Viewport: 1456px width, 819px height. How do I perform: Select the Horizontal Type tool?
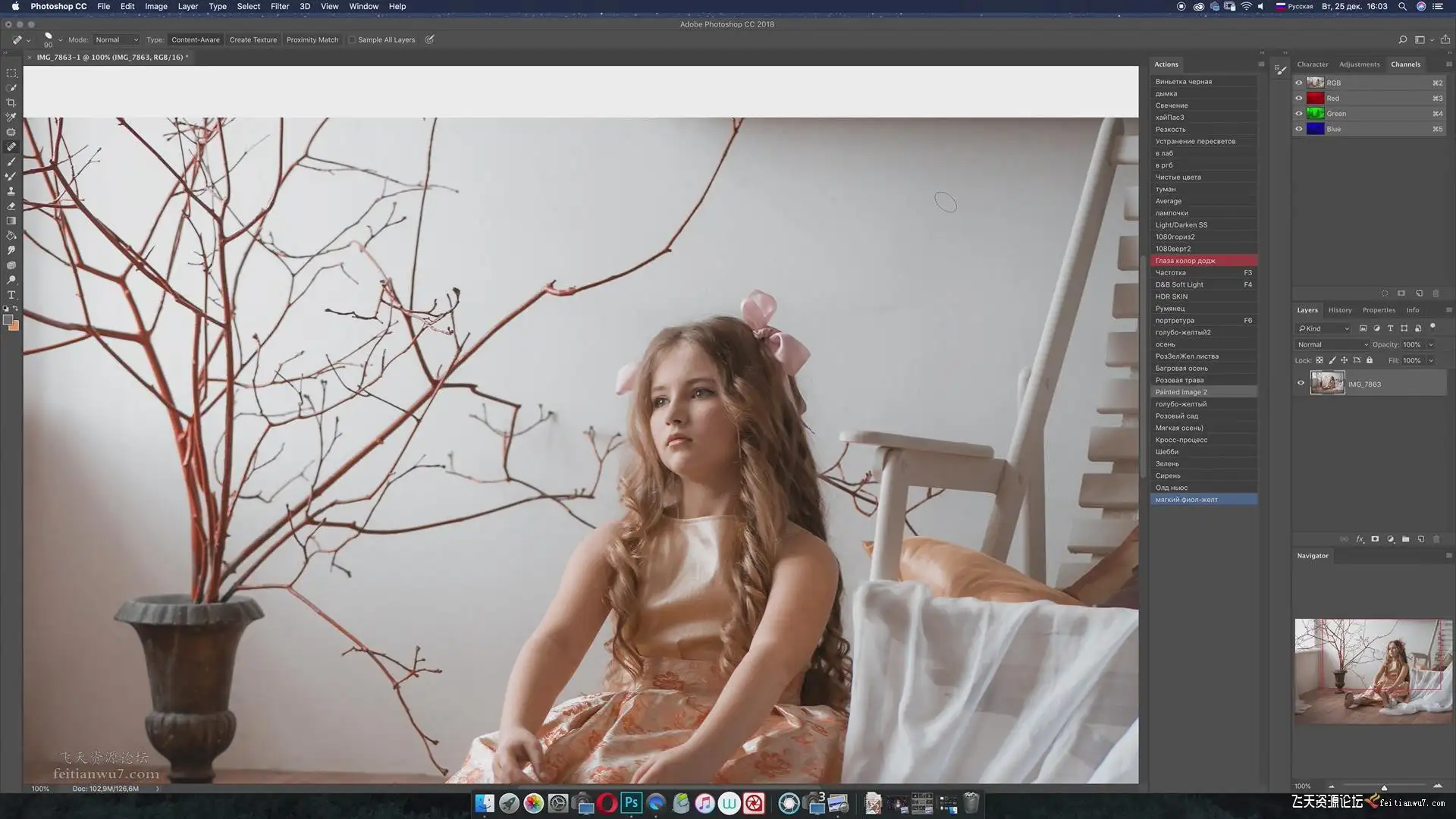point(11,295)
